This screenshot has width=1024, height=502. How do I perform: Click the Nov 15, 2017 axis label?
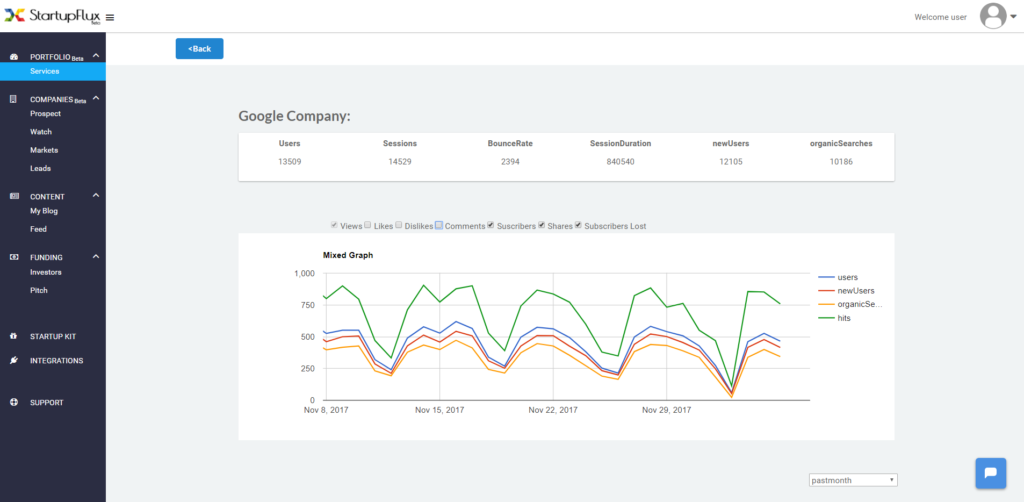[x=440, y=411]
